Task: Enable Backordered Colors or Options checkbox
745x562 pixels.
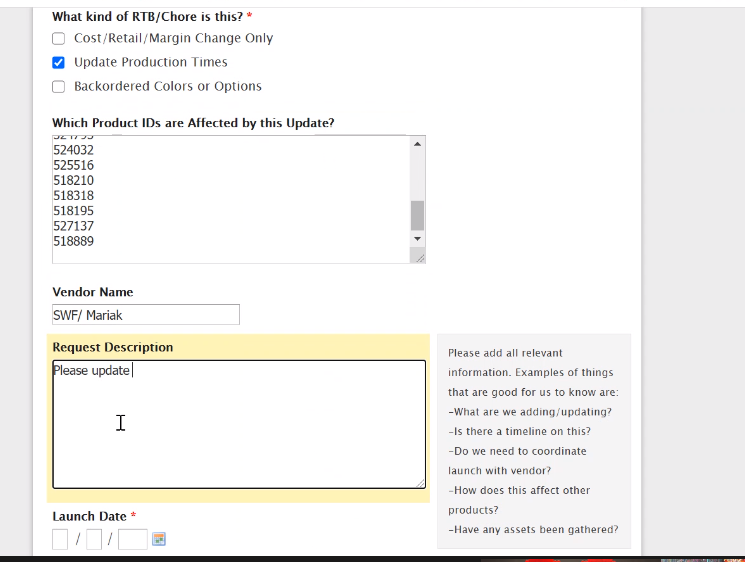Action: click(x=58, y=86)
